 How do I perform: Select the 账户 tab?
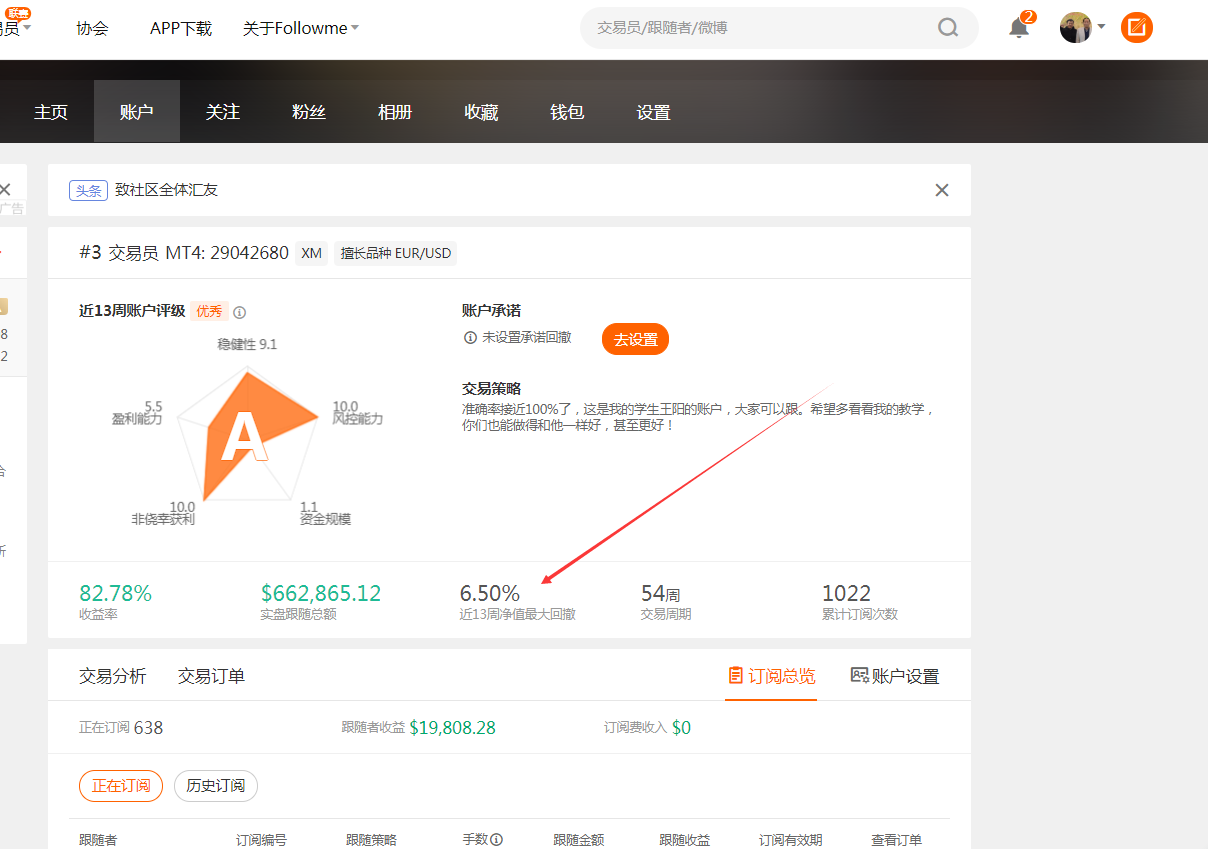point(137,112)
